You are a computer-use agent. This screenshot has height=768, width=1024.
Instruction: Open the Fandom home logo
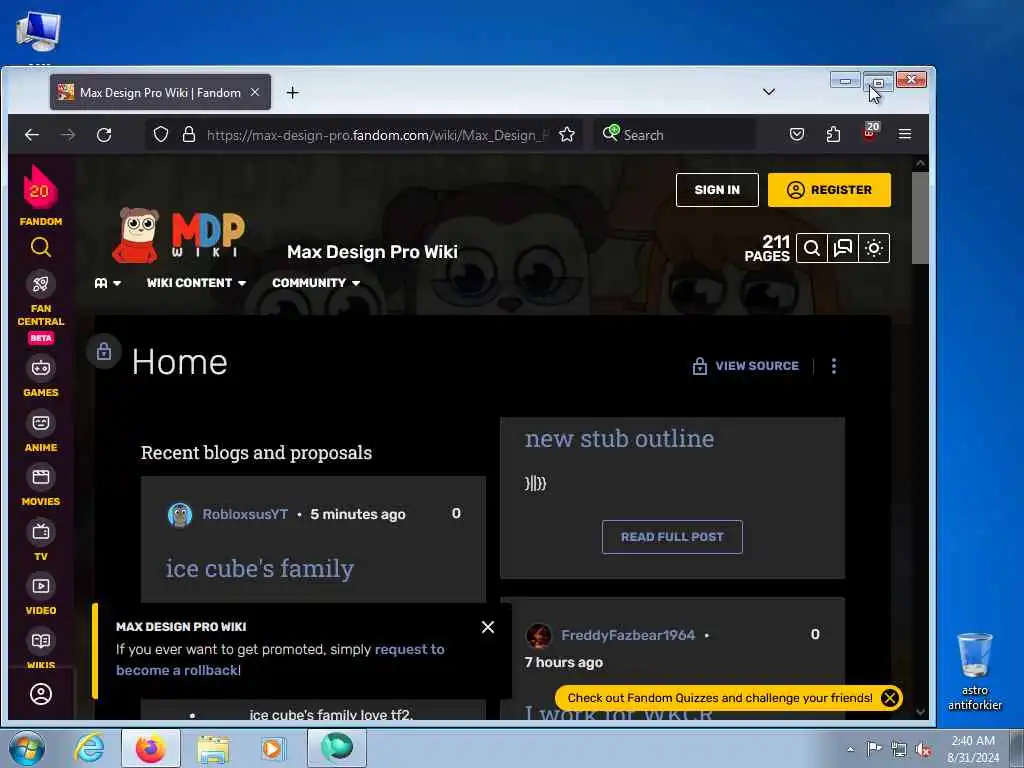pos(40,195)
